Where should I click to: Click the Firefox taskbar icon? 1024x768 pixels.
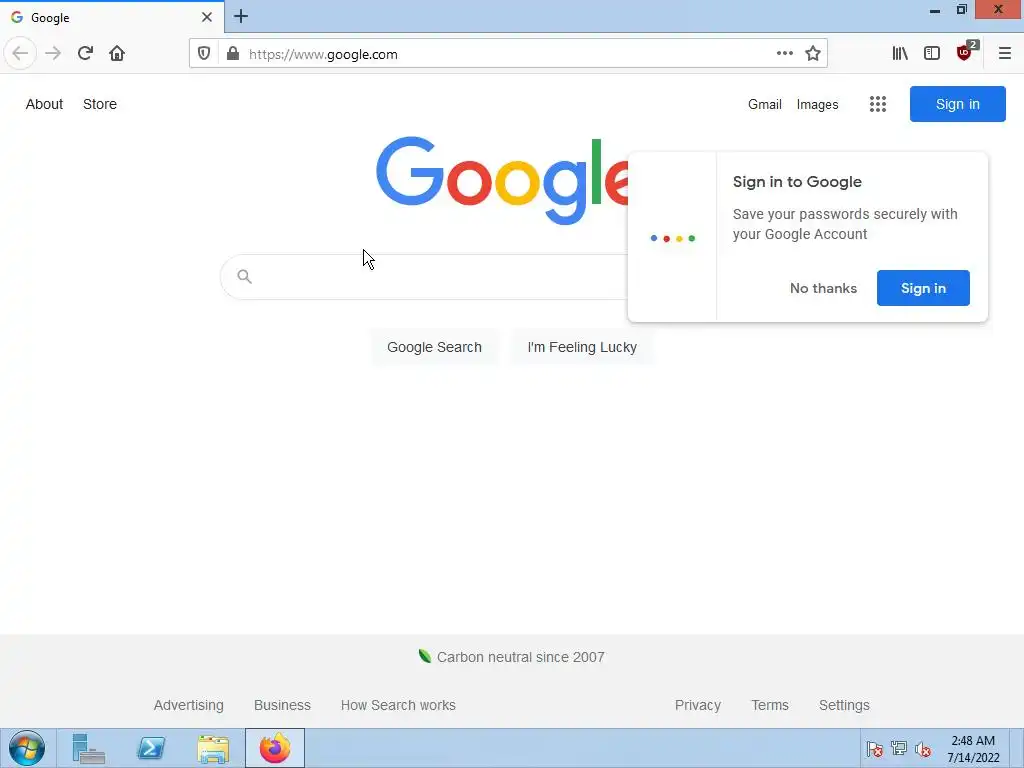click(x=275, y=748)
